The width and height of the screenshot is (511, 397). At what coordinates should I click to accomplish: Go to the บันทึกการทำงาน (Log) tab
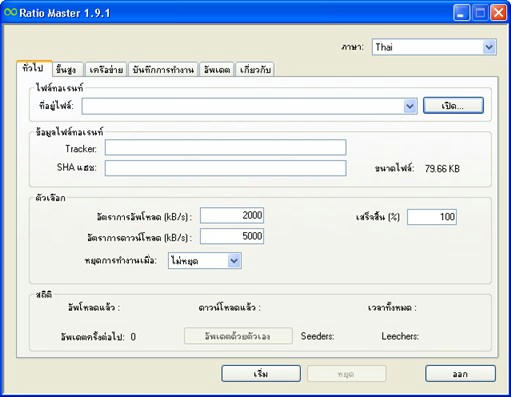tap(163, 70)
